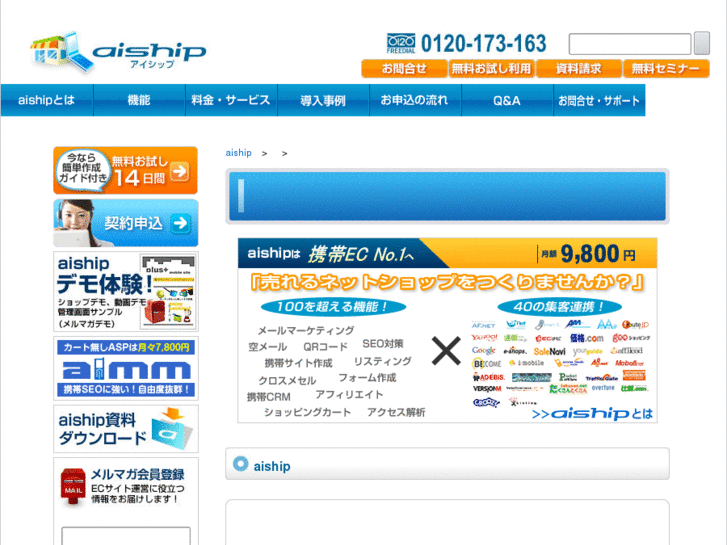Click arrow icon on 無料お試し banner

click(179, 171)
